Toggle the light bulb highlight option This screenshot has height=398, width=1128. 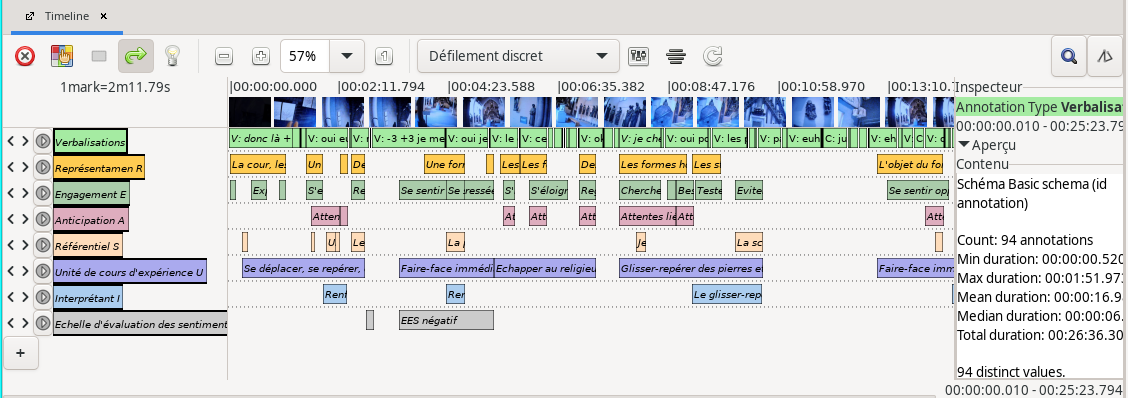coord(172,56)
